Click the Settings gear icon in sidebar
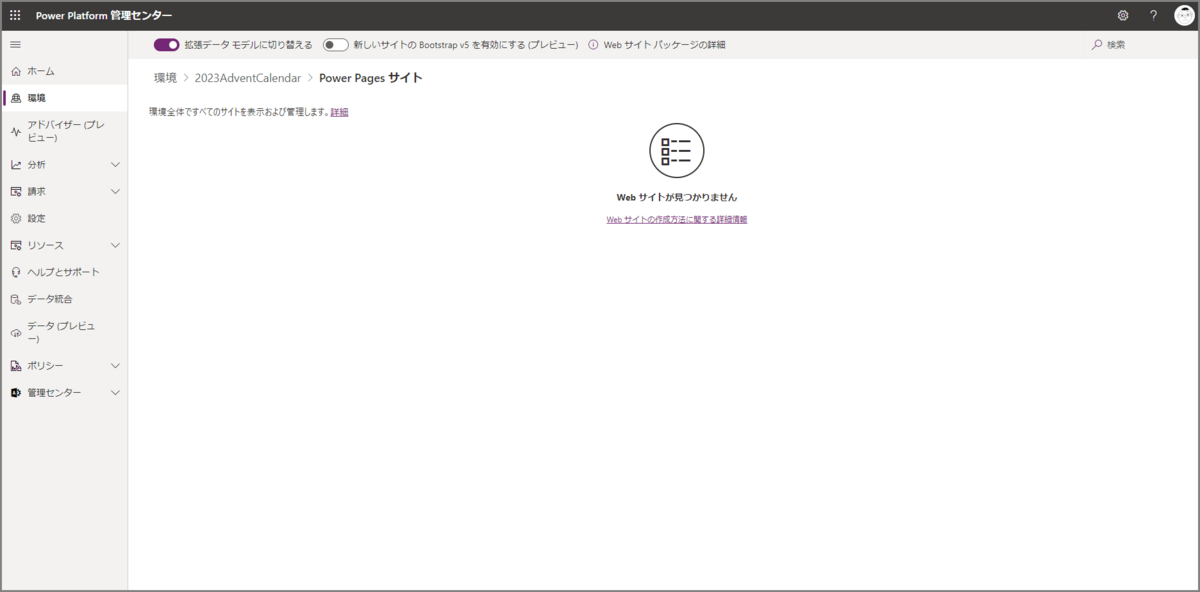 coord(15,218)
